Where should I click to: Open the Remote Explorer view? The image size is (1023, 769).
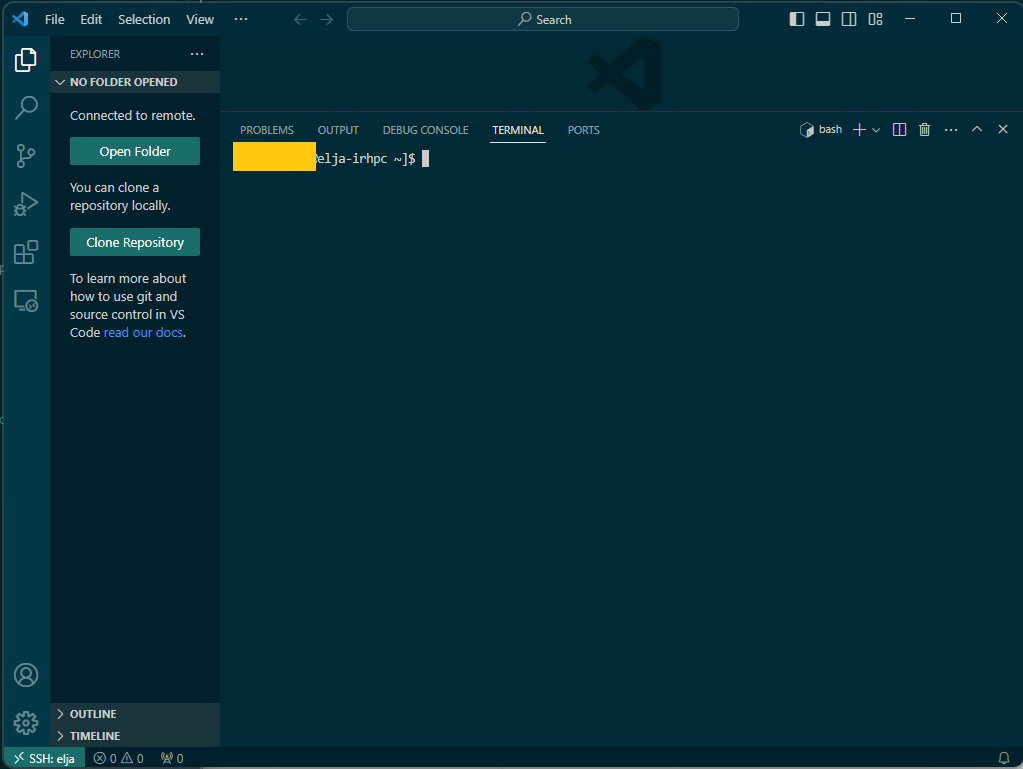tap(25, 300)
